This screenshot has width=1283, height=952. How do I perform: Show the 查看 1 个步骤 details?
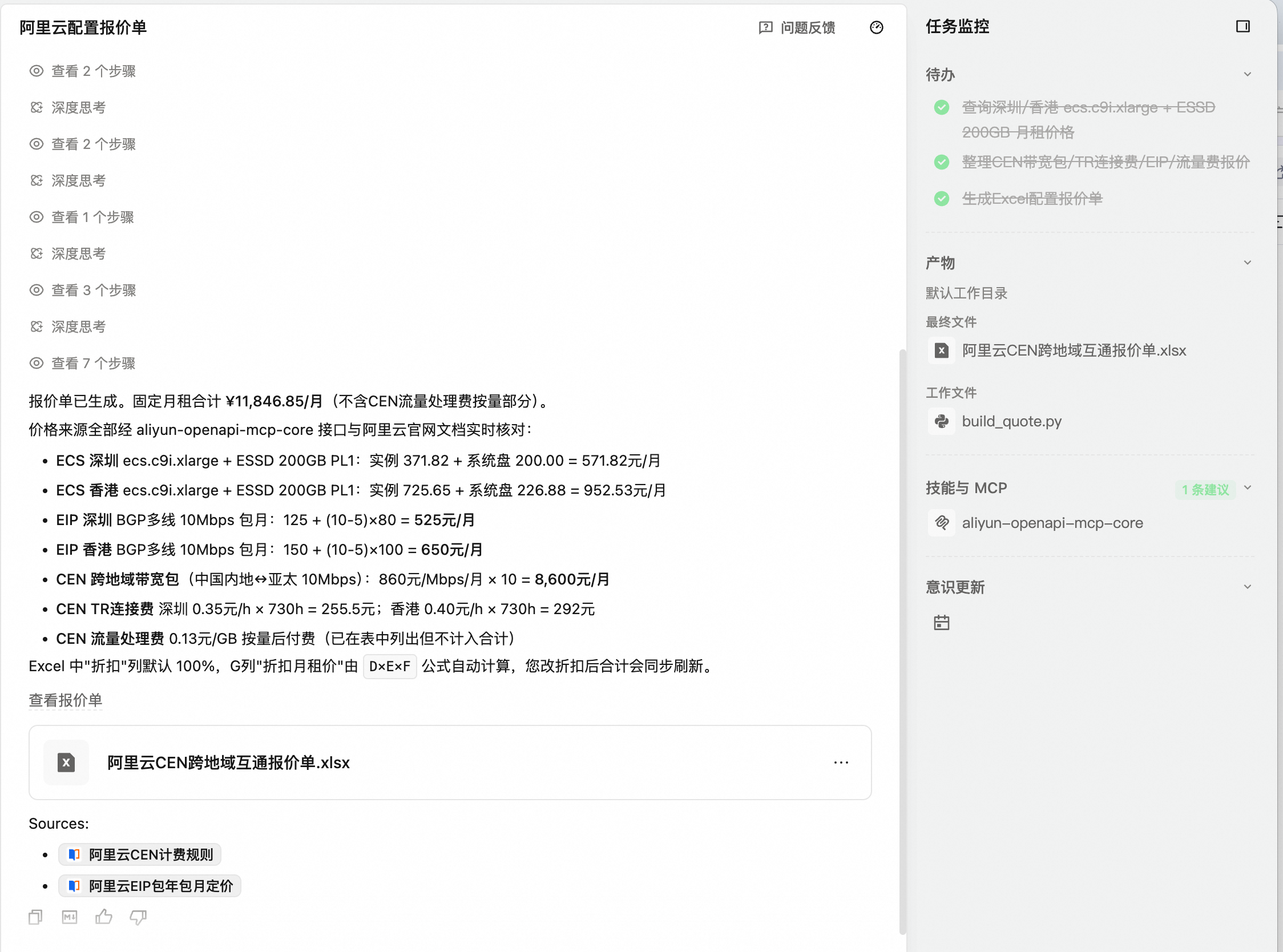[82, 217]
